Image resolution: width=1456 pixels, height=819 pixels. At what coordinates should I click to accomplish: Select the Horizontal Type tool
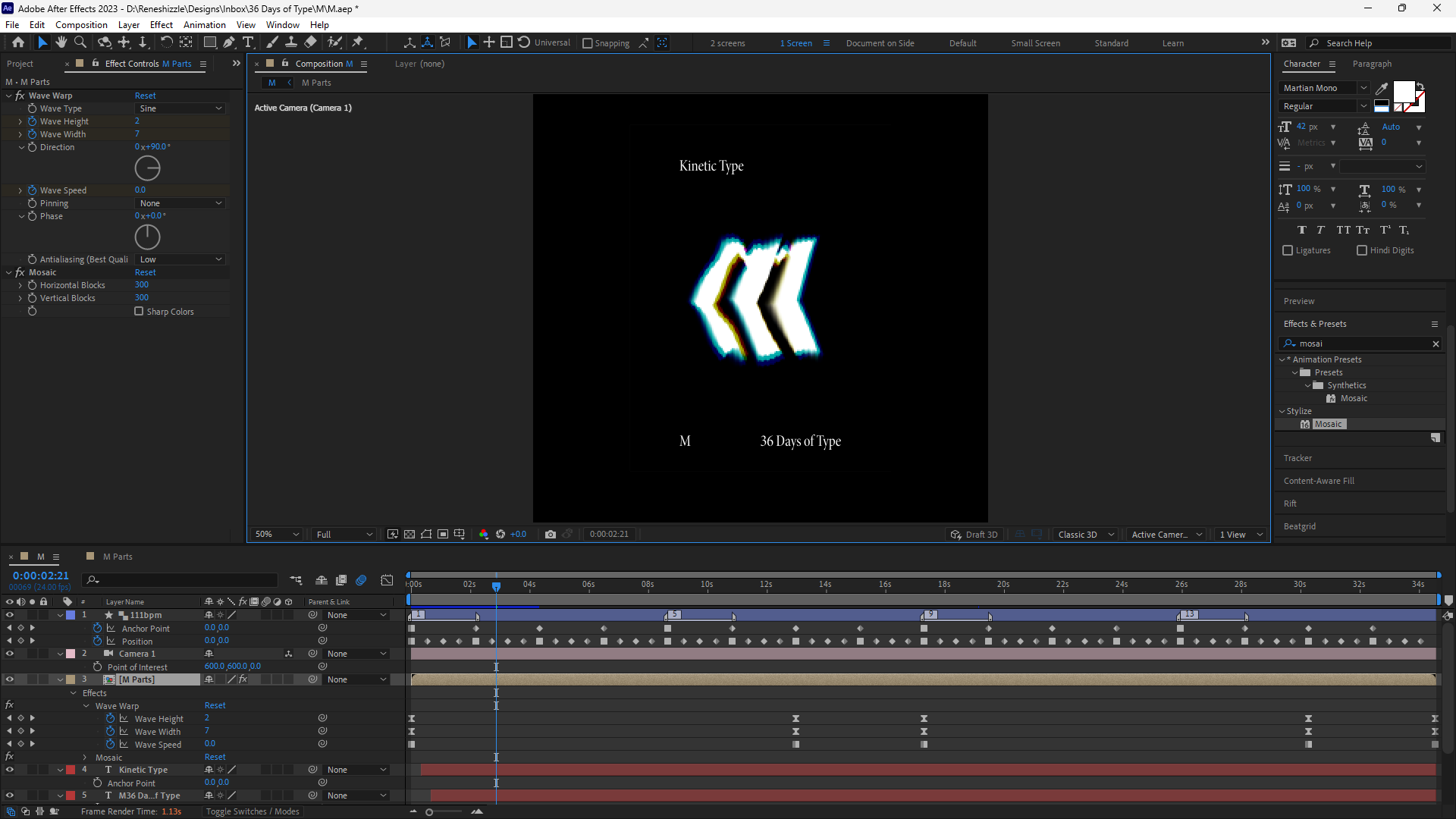click(248, 42)
